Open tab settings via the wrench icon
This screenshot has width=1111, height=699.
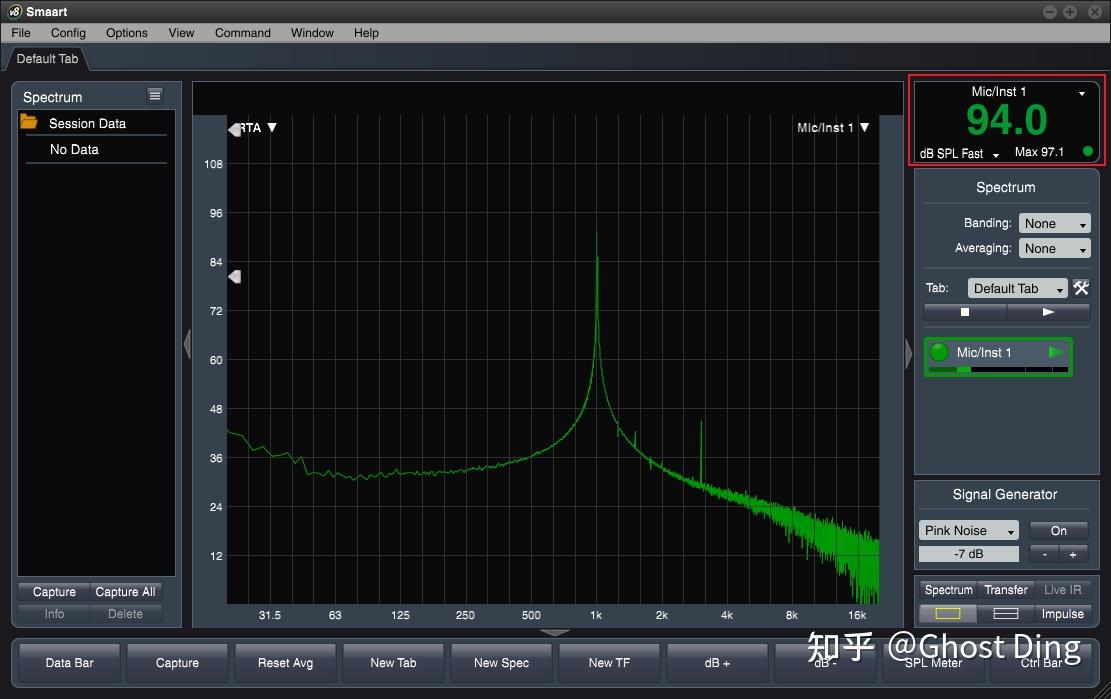pyautogui.click(x=1080, y=288)
